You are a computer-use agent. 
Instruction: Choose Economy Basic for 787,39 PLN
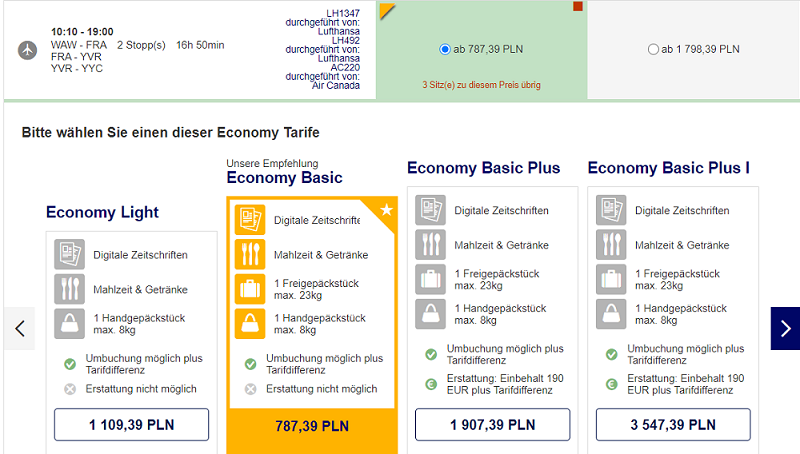coord(312,426)
